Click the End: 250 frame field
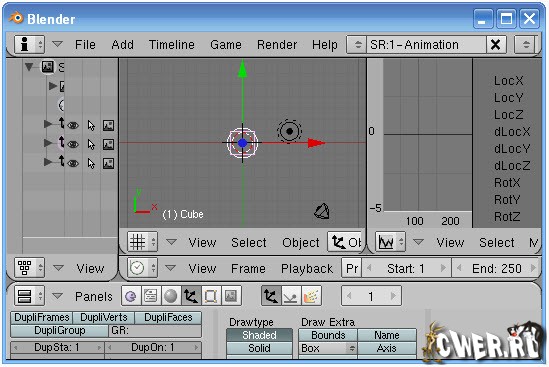This screenshot has width=549, height=367. pyautogui.click(x=496, y=269)
